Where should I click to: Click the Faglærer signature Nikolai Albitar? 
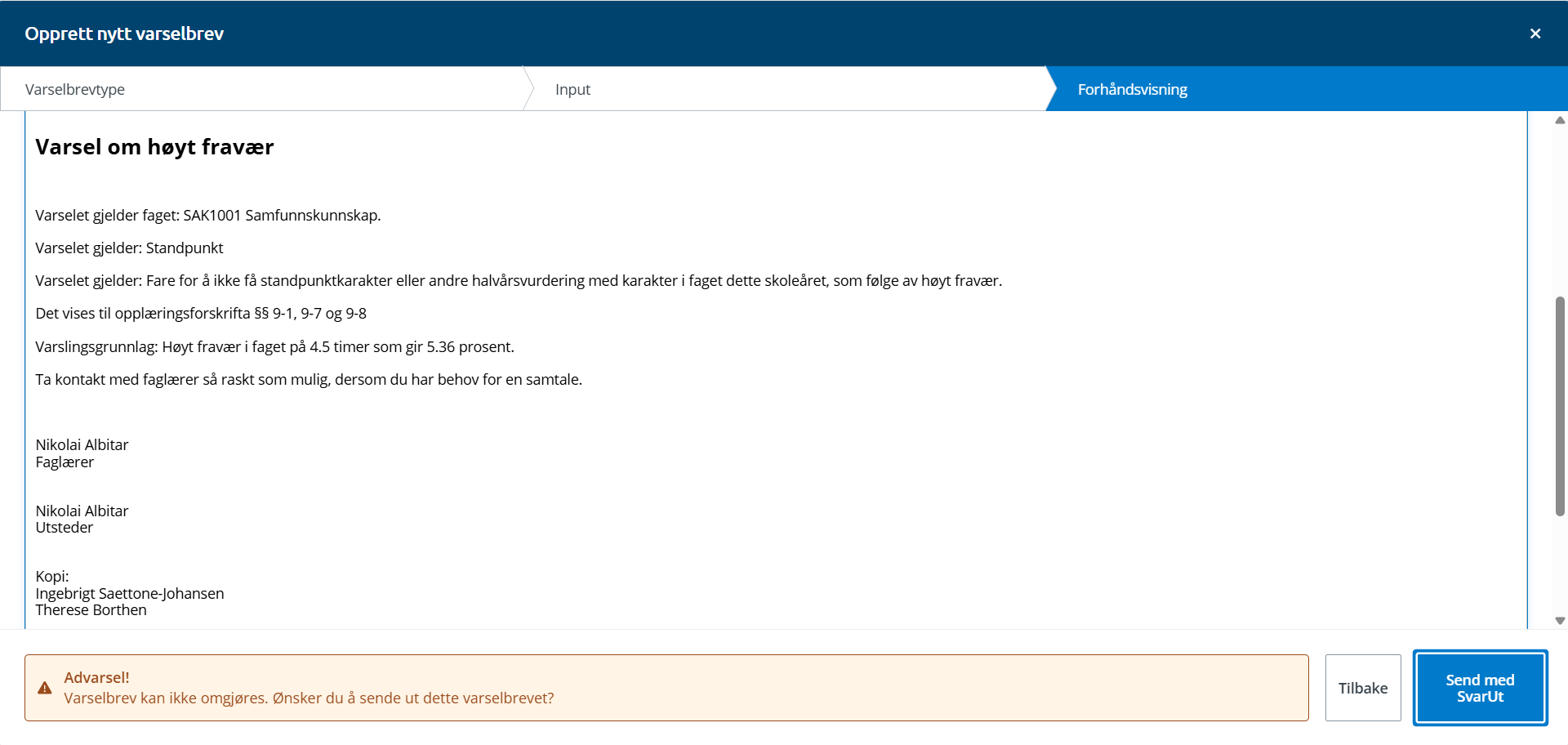(x=82, y=445)
